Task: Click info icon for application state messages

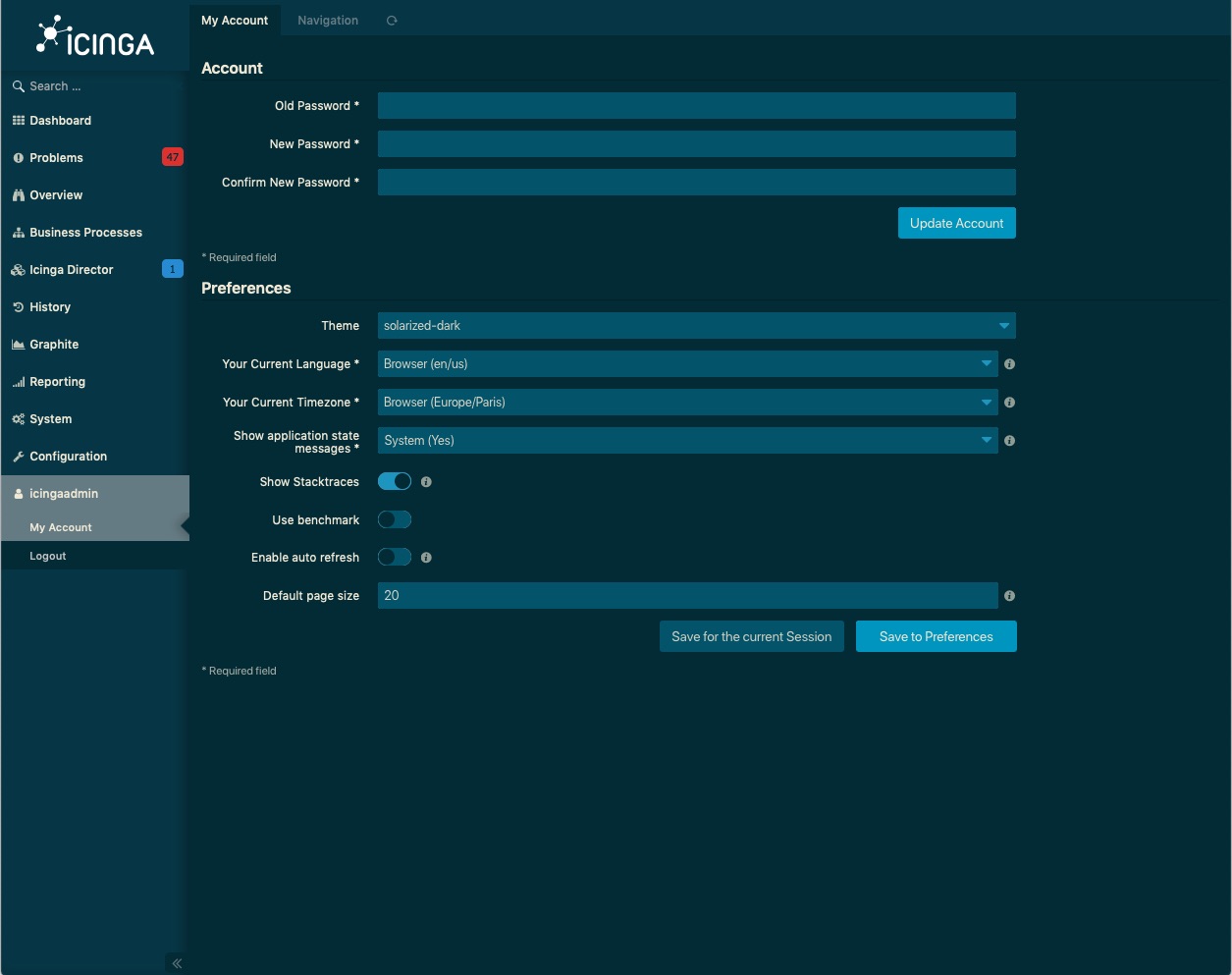Action: (1010, 441)
